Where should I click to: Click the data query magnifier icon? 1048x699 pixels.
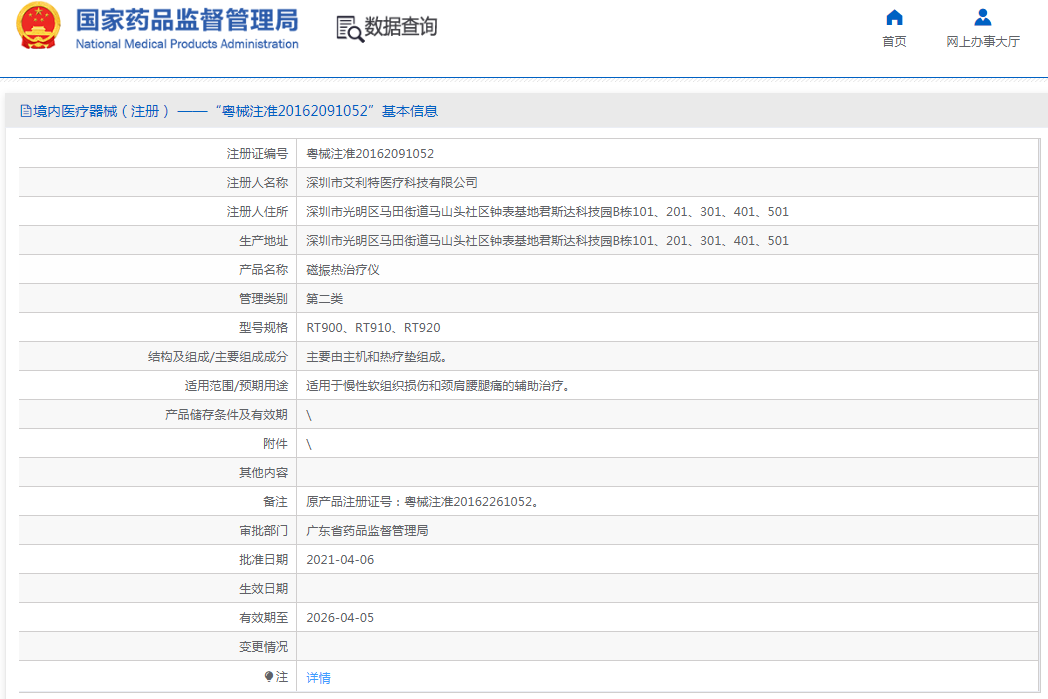click(x=349, y=29)
